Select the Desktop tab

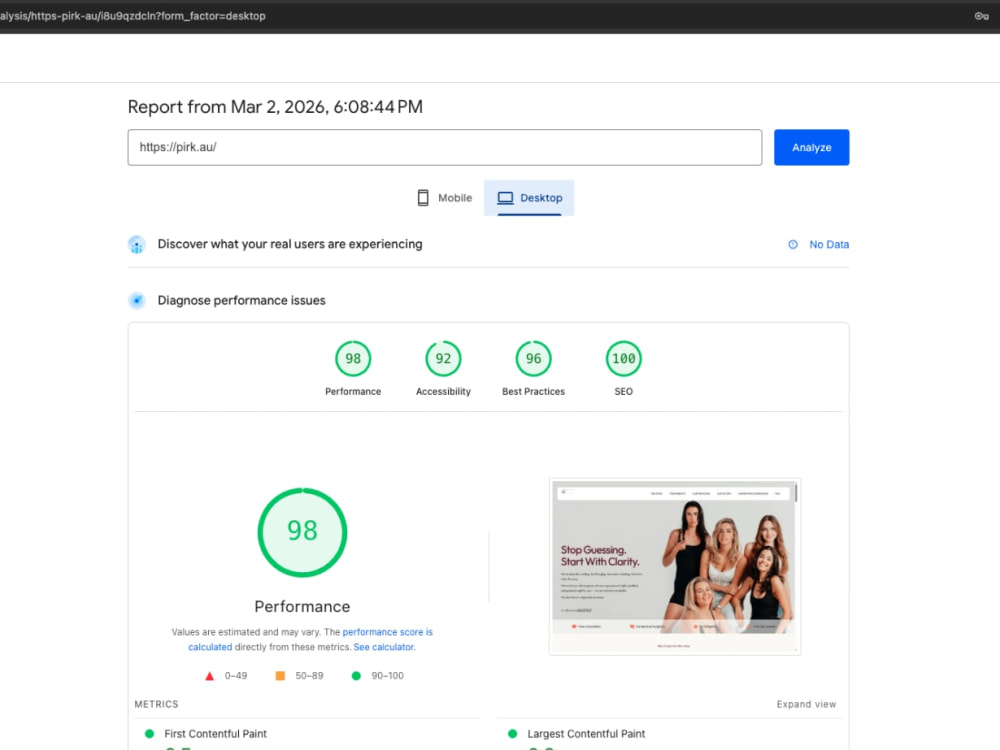pyautogui.click(x=529, y=198)
